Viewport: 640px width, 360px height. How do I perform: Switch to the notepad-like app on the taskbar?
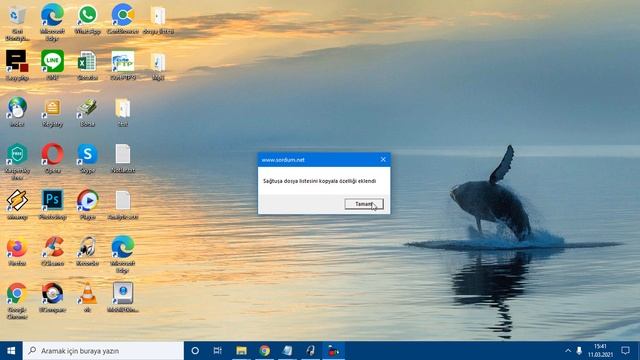tap(287, 351)
